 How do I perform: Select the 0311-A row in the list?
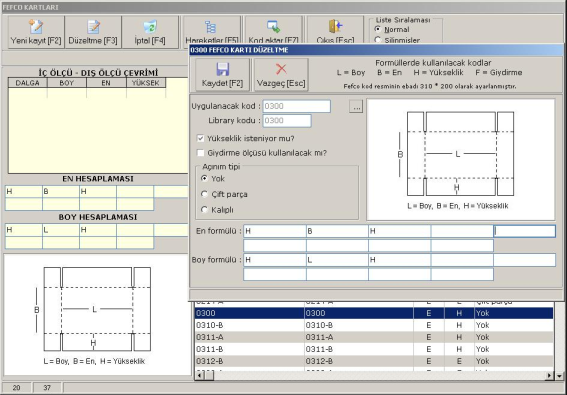click(374, 337)
